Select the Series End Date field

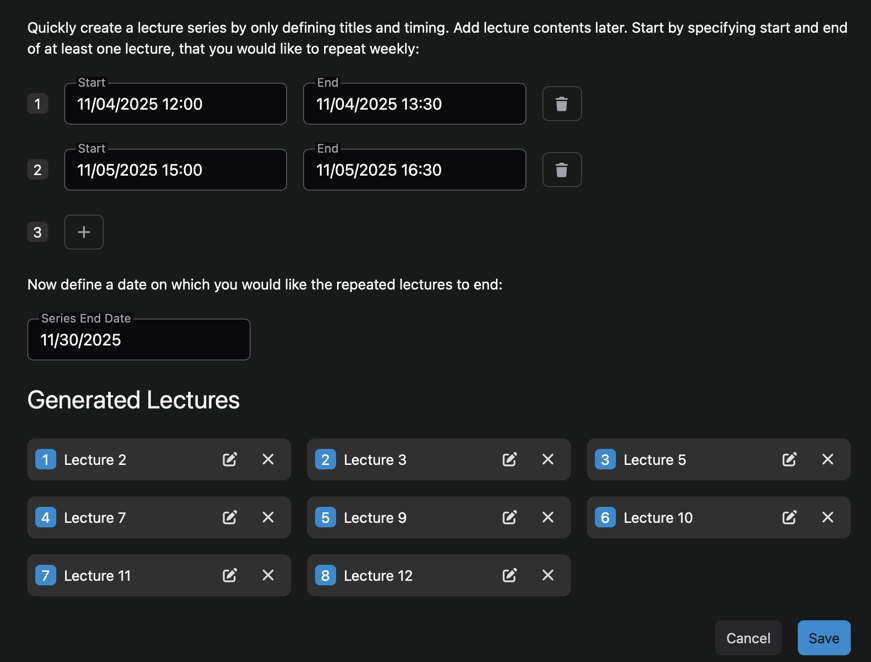(138, 339)
